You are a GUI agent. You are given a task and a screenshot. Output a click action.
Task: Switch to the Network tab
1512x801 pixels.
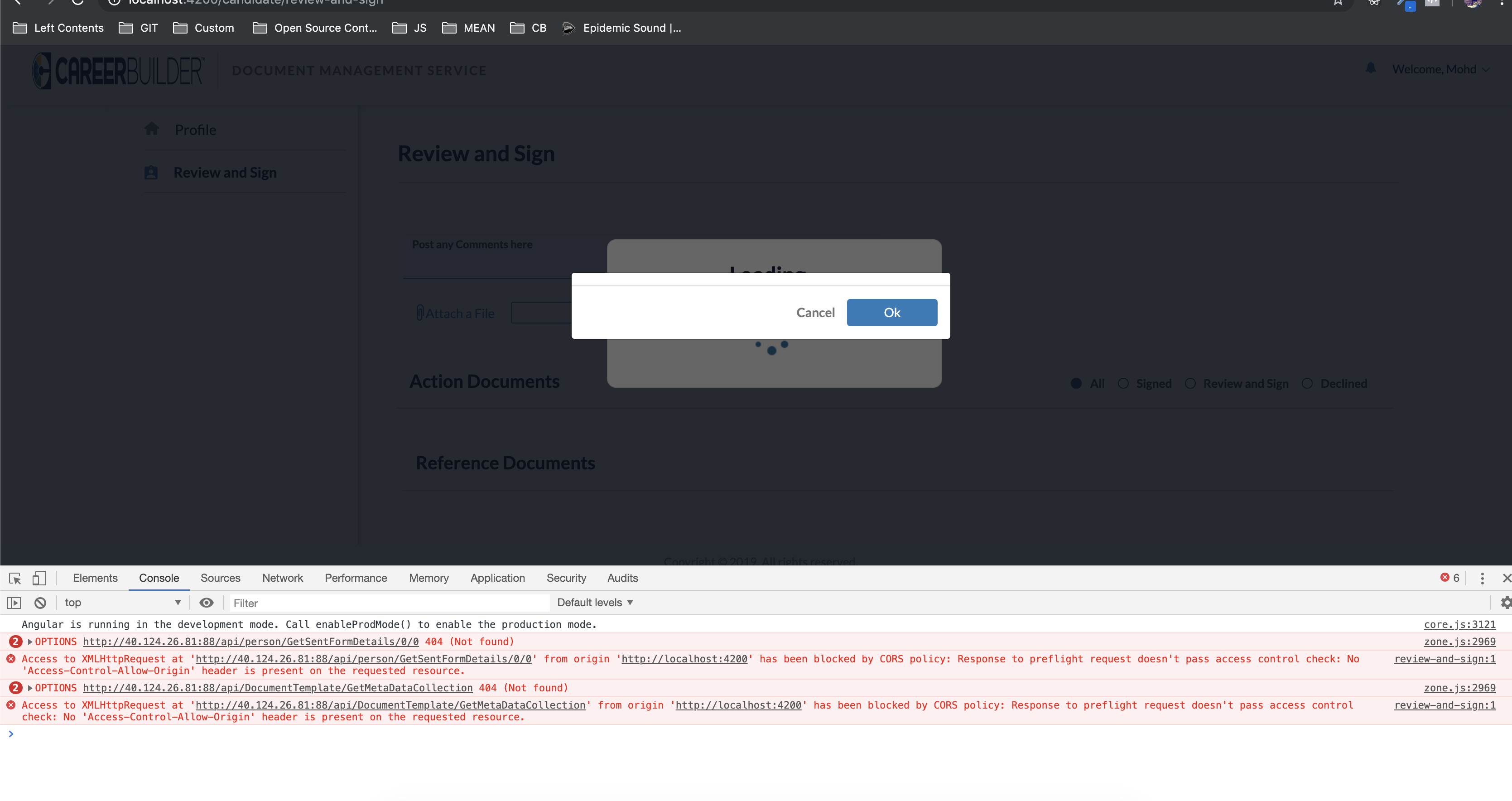click(x=282, y=578)
